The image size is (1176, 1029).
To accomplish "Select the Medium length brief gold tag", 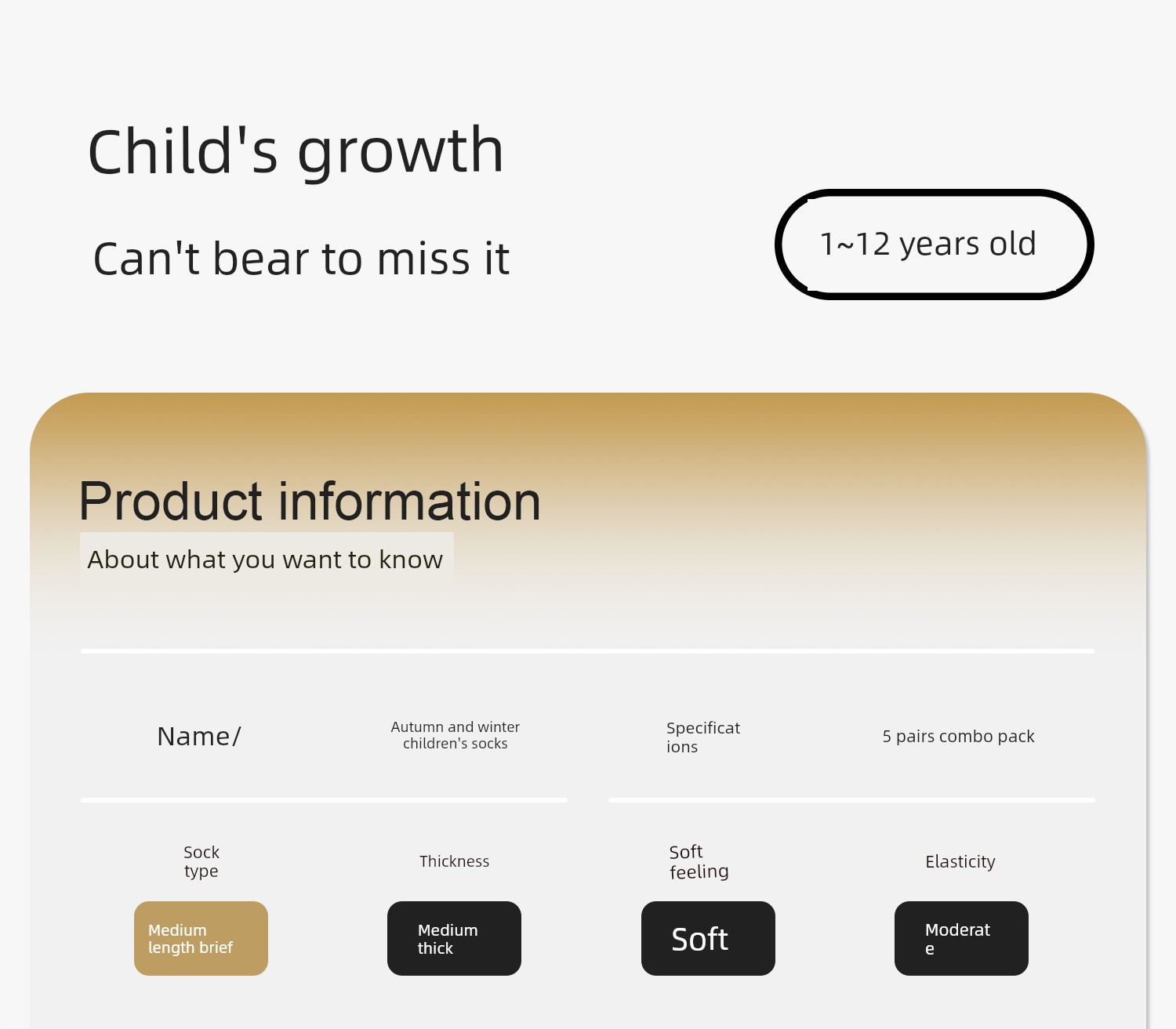I will point(201,938).
